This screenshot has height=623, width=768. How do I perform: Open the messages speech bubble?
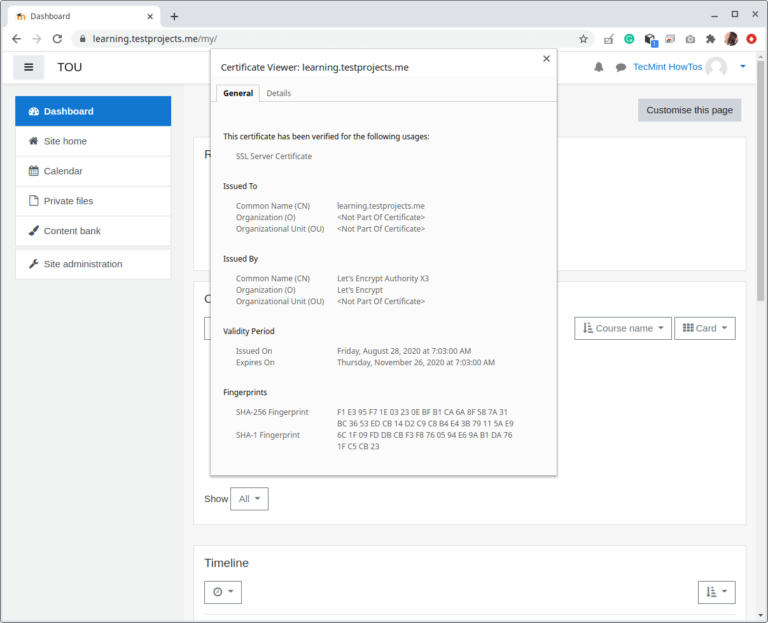click(x=621, y=67)
